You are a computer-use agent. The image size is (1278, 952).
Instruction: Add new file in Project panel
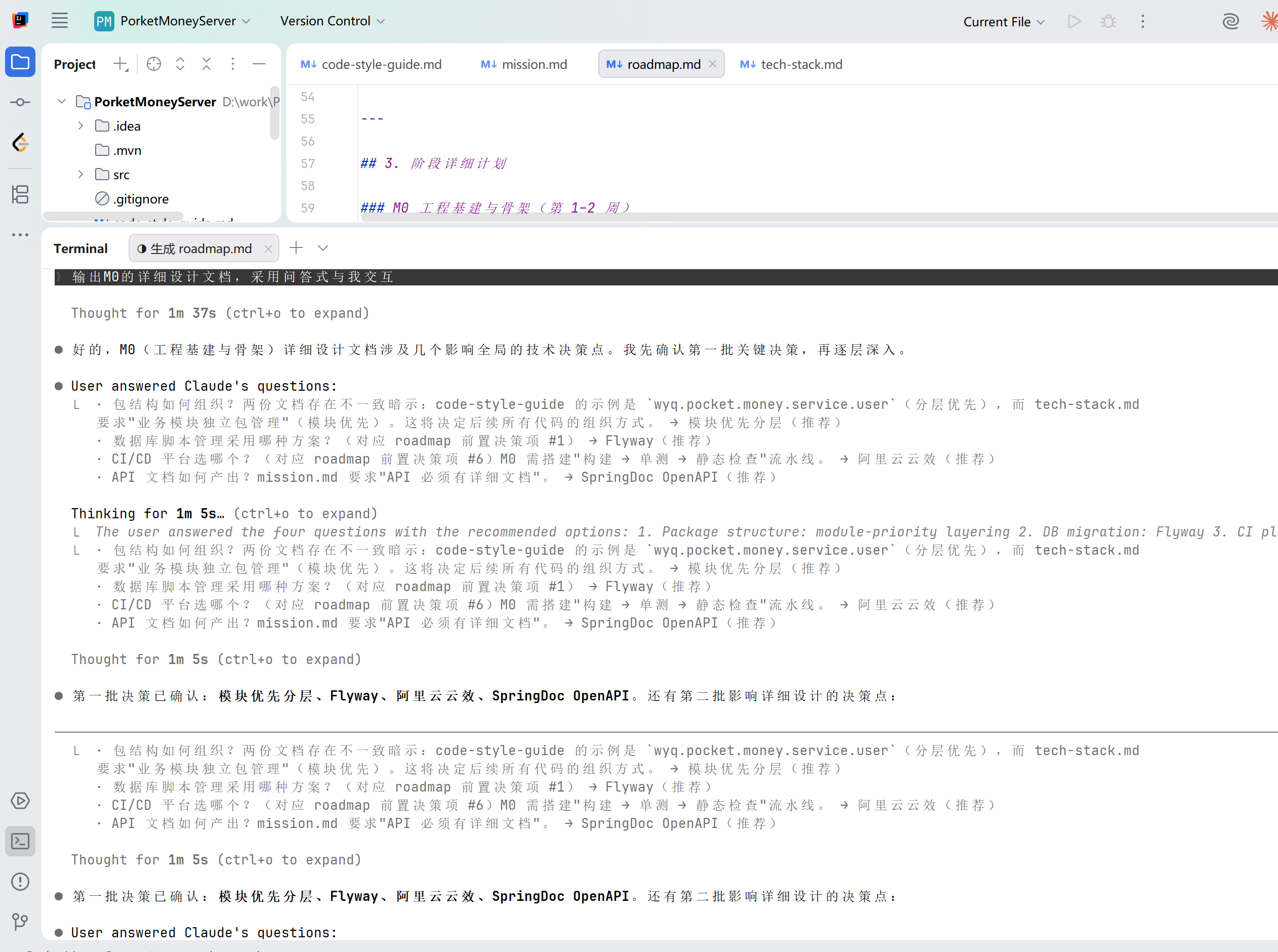point(120,64)
